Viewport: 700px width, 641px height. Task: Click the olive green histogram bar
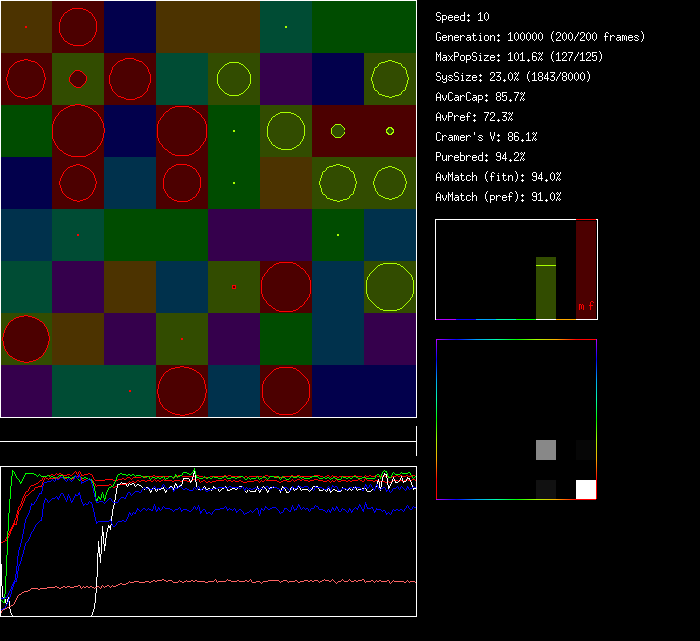tap(546, 288)
